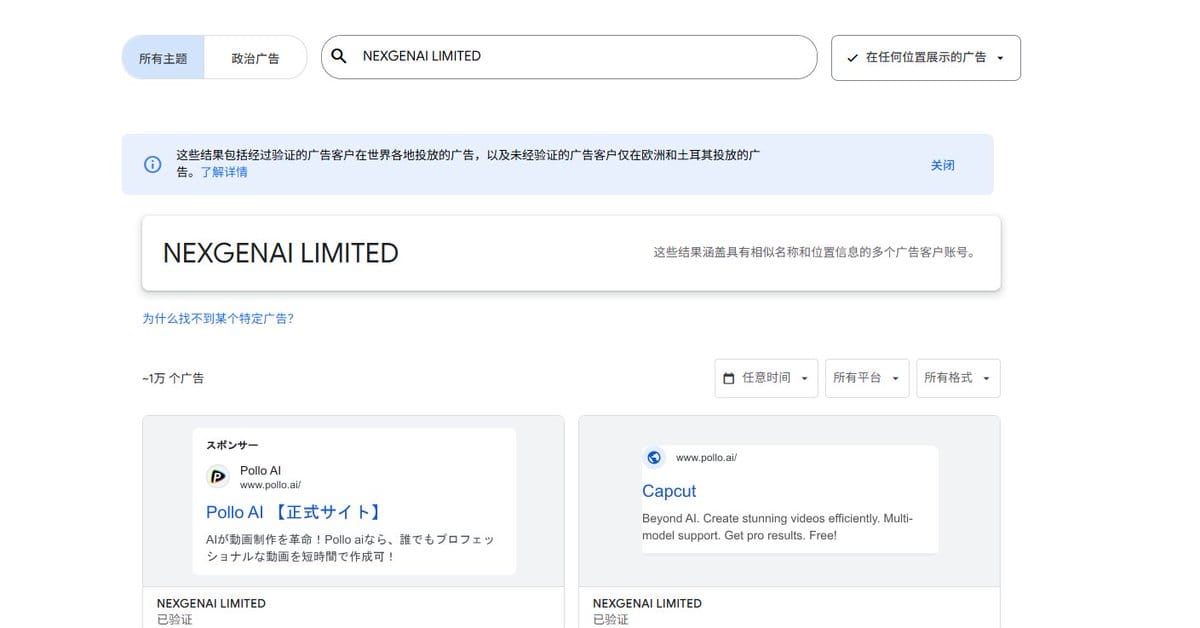Click the globe icon in the Capcut ad
Viewport: 1200px width, 628px height.
[x=654, y=458]
